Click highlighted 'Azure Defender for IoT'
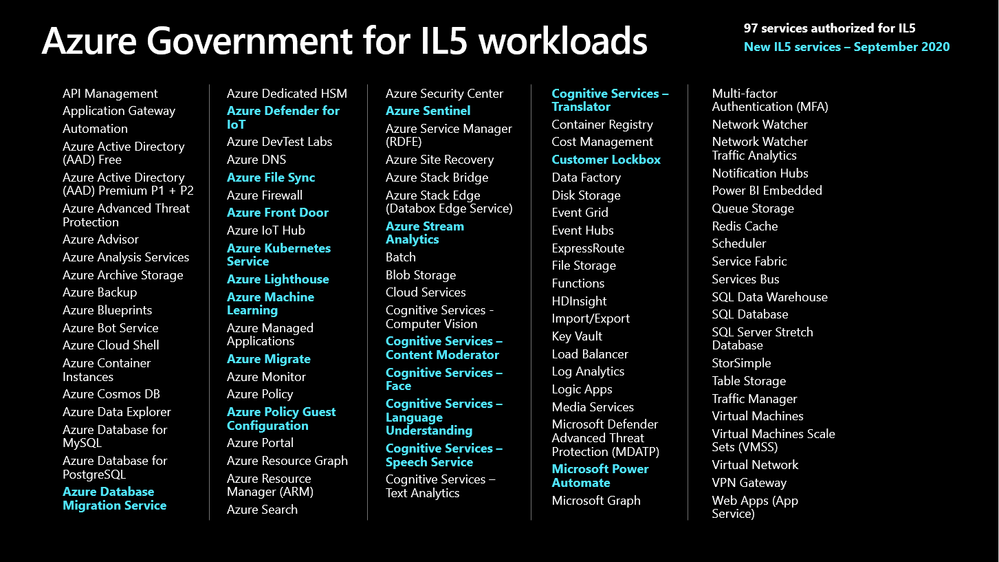 (283, 118)
